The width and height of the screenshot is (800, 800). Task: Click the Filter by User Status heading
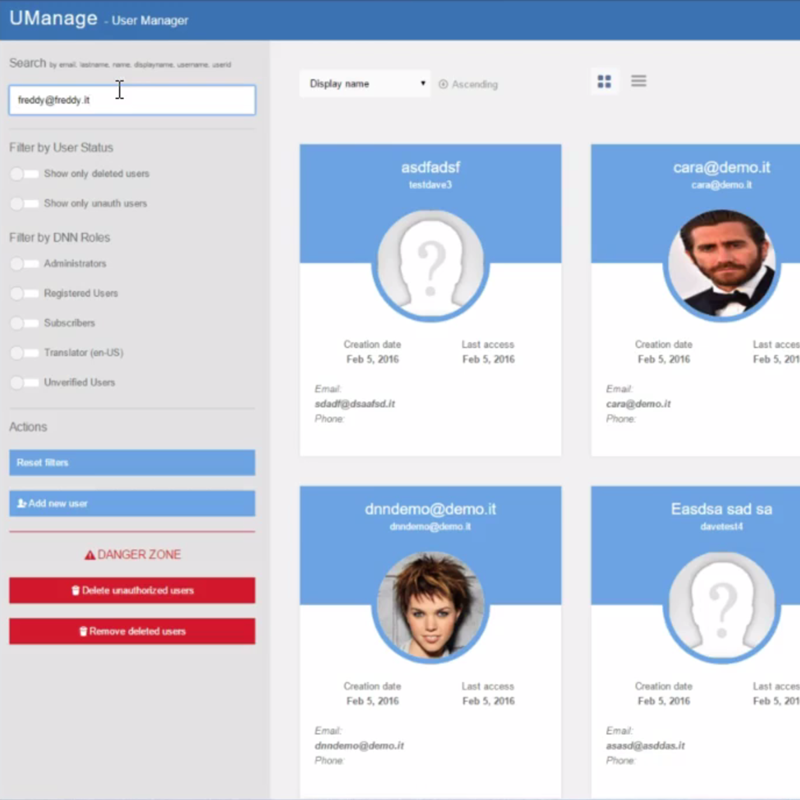click(61, 147)
